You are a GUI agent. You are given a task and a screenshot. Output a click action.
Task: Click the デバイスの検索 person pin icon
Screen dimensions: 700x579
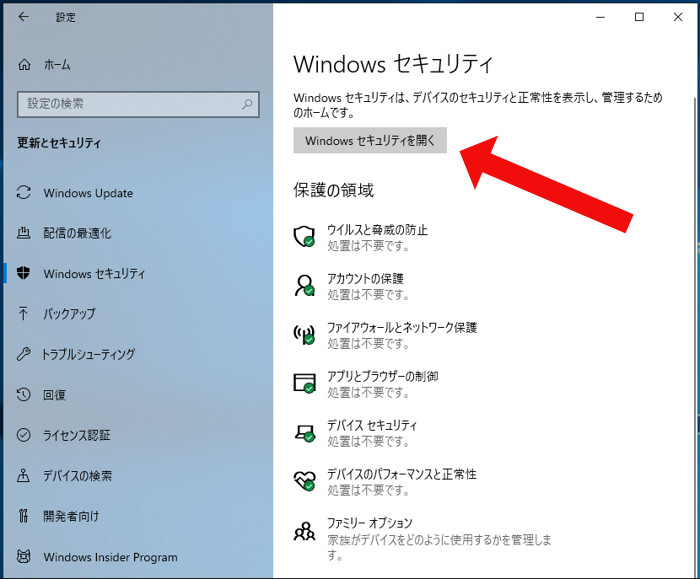pos(23,475)
